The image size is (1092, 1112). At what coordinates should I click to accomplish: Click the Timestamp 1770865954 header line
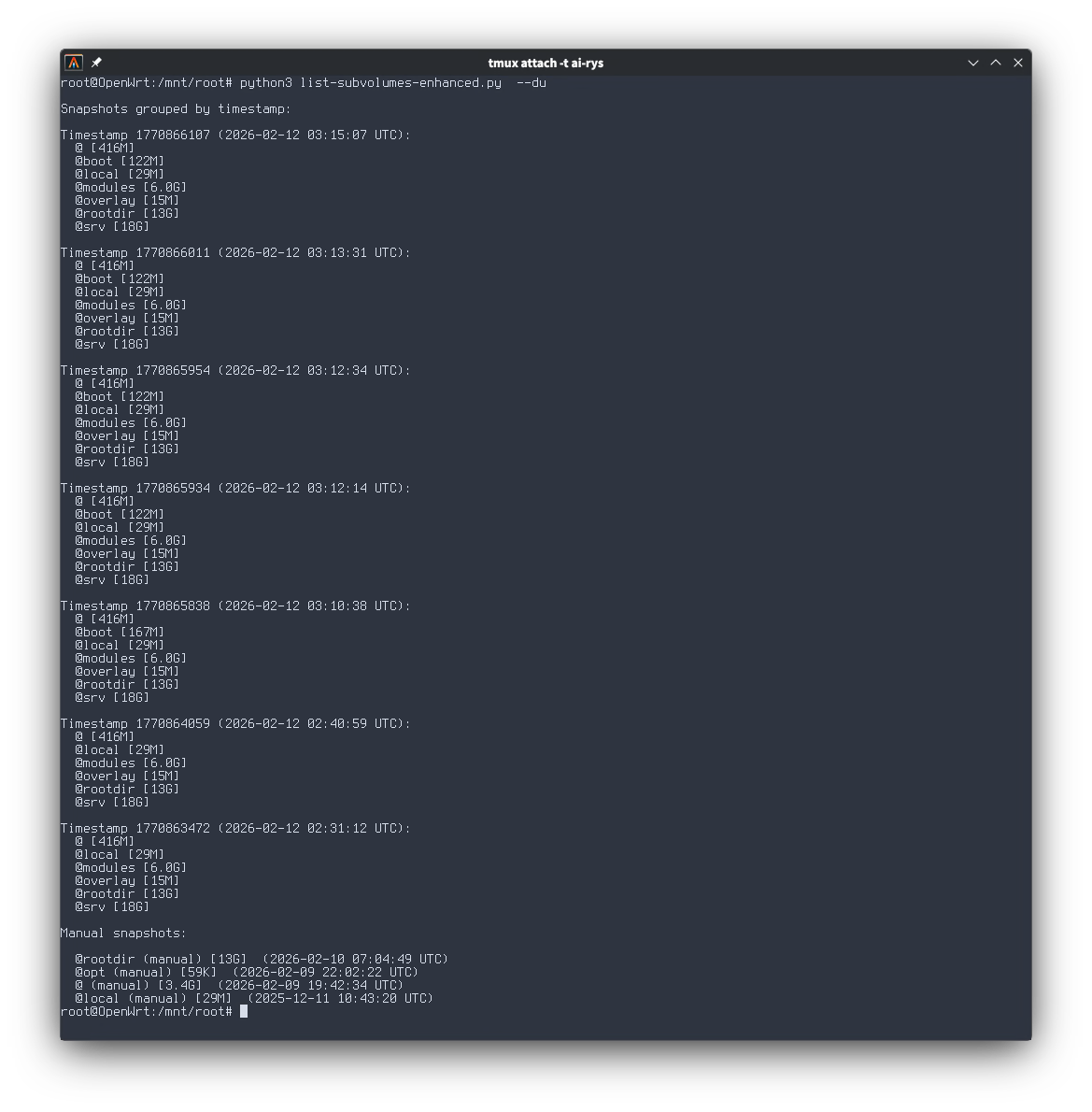235,371
